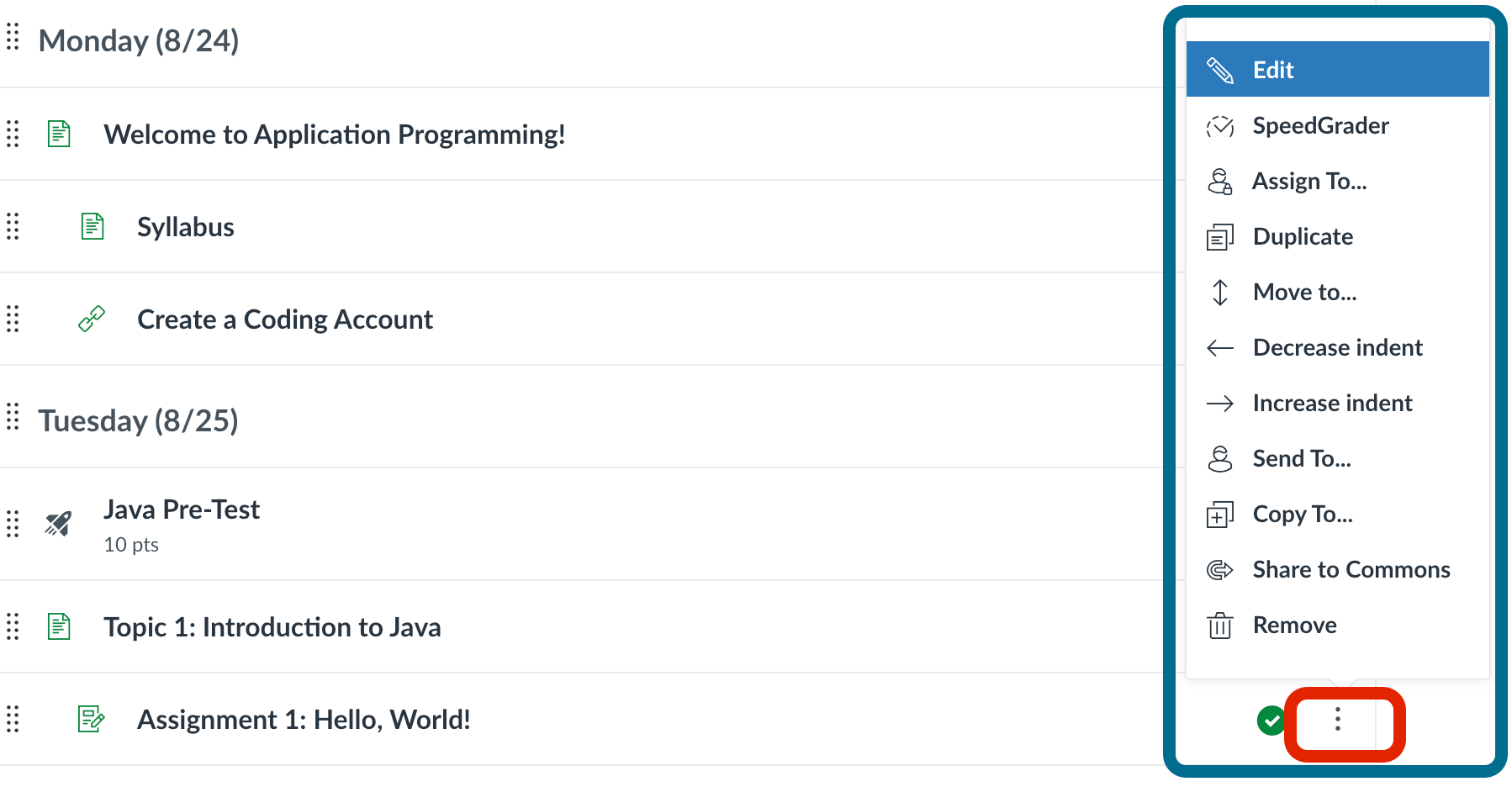Choose Share to Commons option

click(x=1351, y=569)
